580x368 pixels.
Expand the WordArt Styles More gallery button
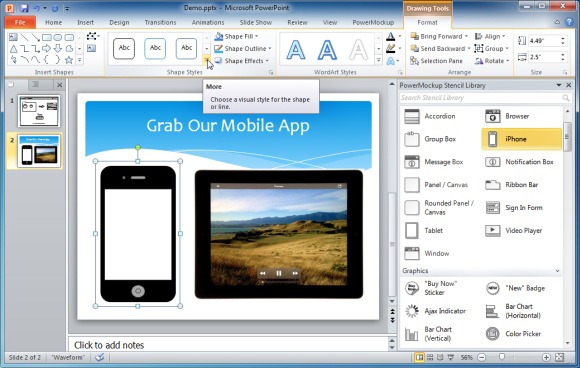378,60
